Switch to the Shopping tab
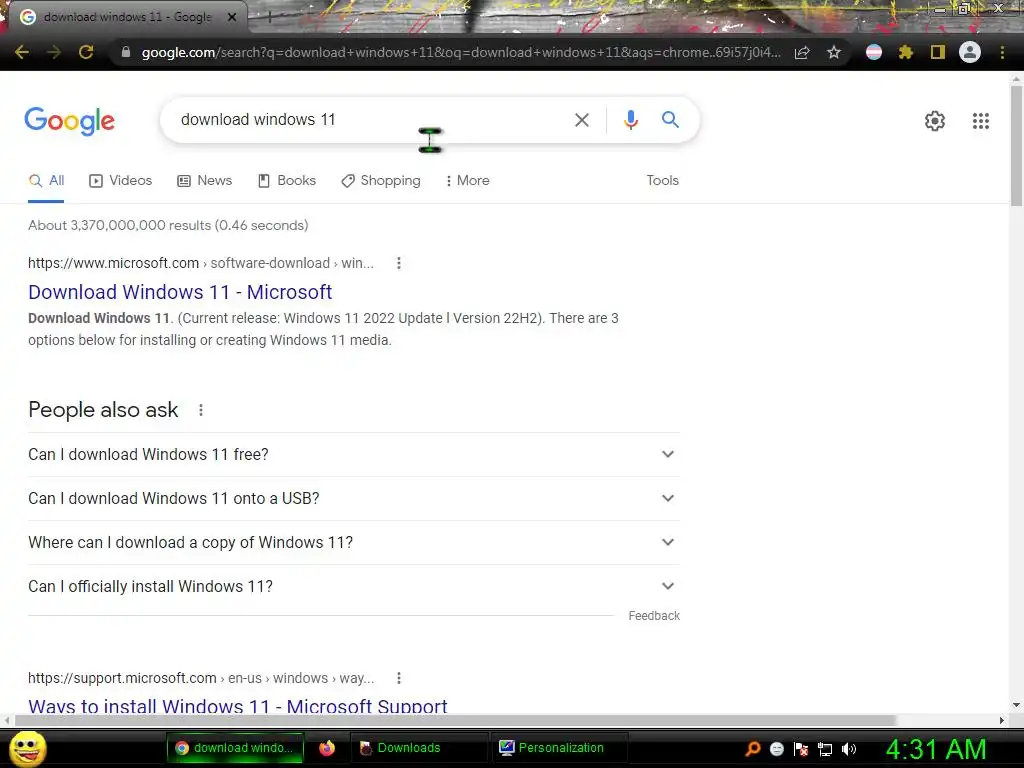 click(x=381, y=181)
